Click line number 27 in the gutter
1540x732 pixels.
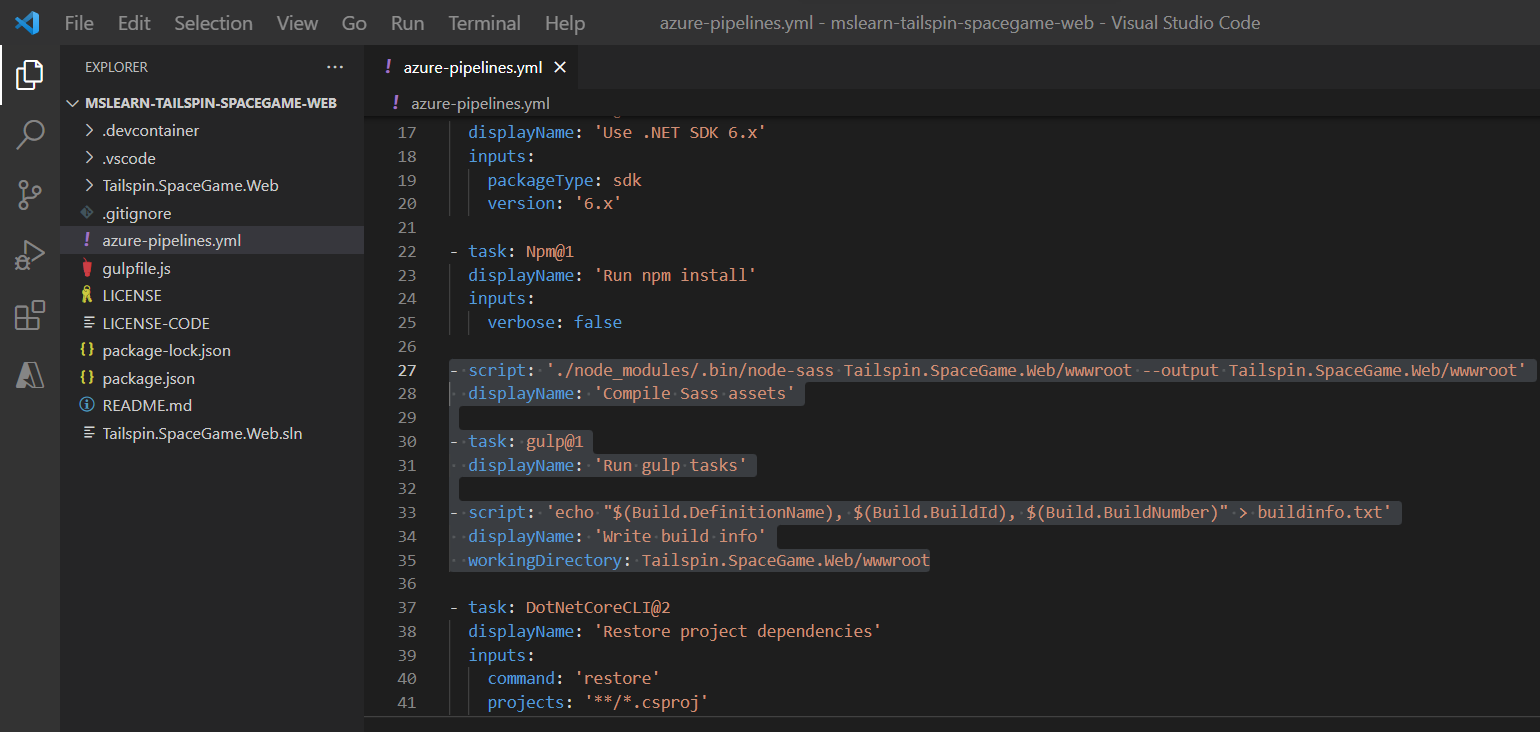[407, 370]
